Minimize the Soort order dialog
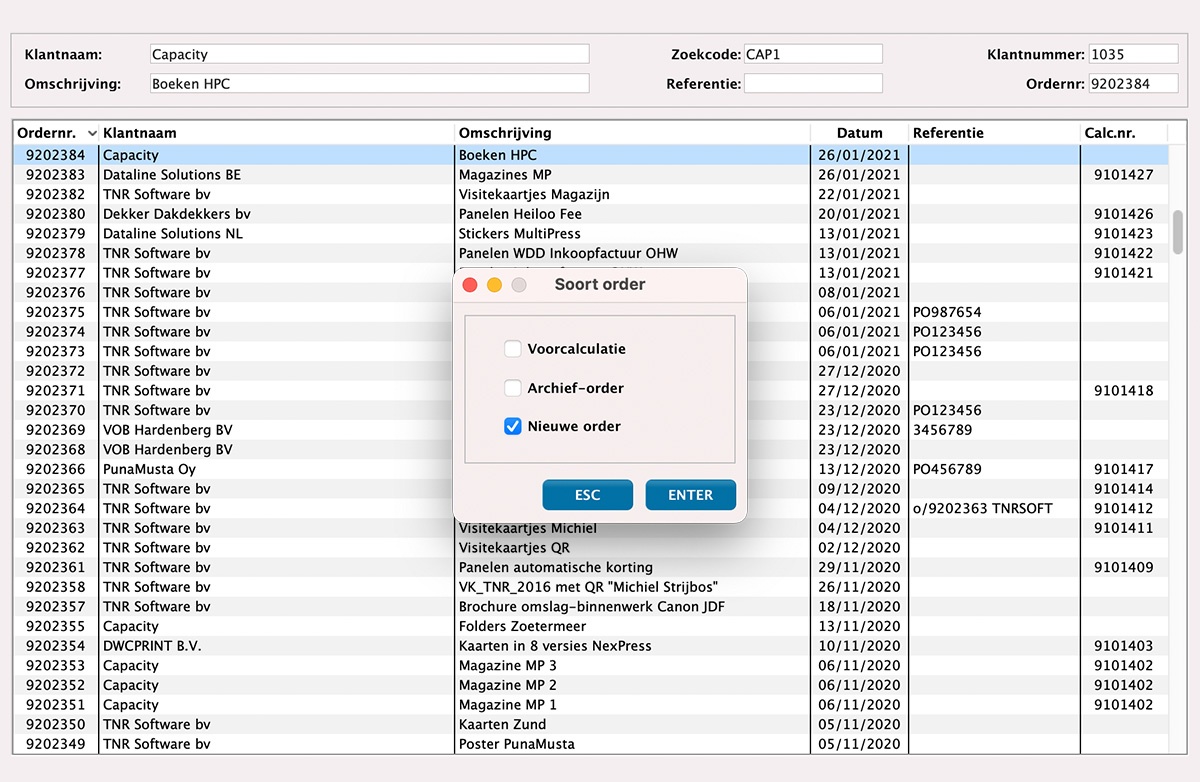1200x782 pixels. point(494,285)
